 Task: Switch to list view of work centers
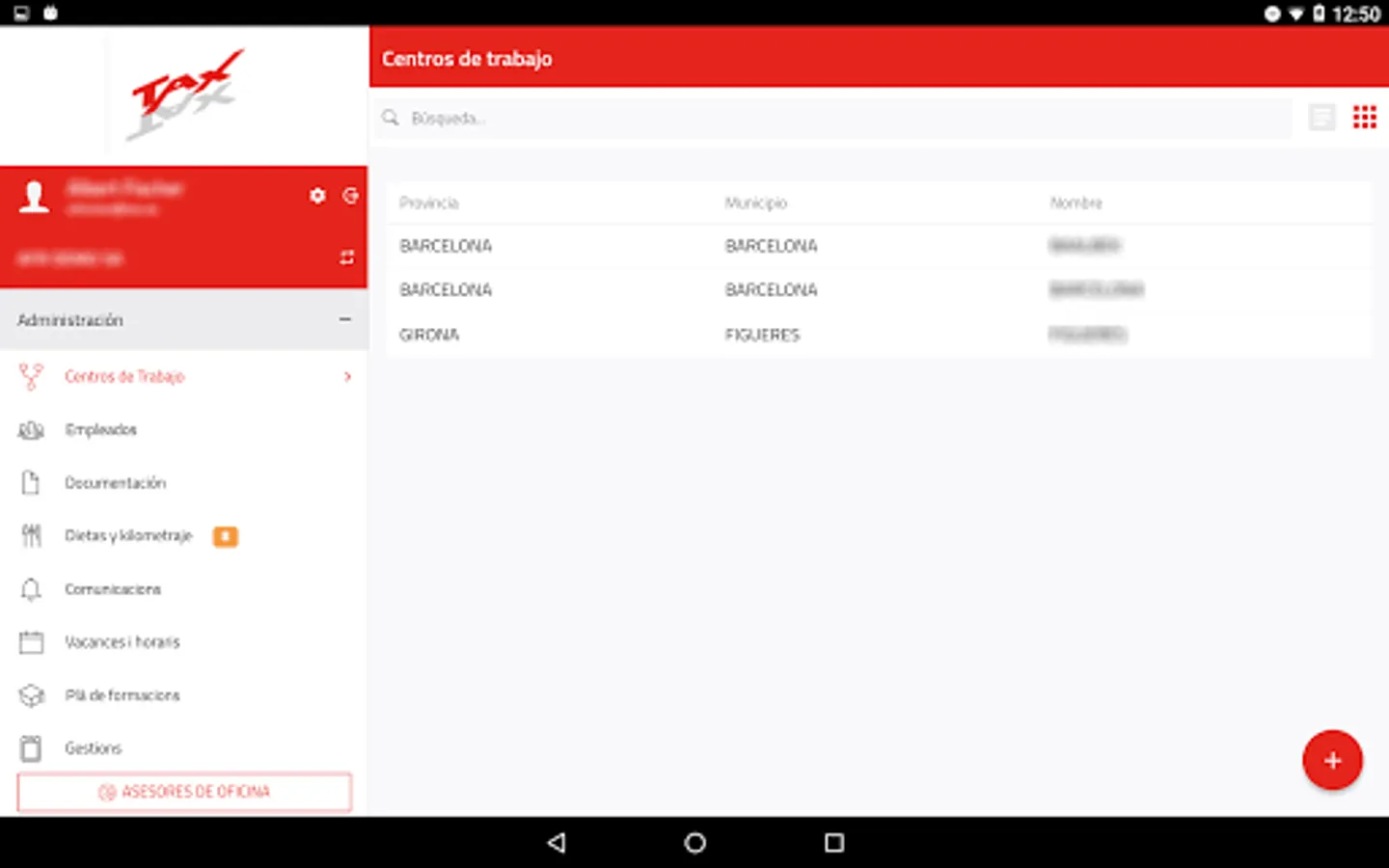point(1321,117)
